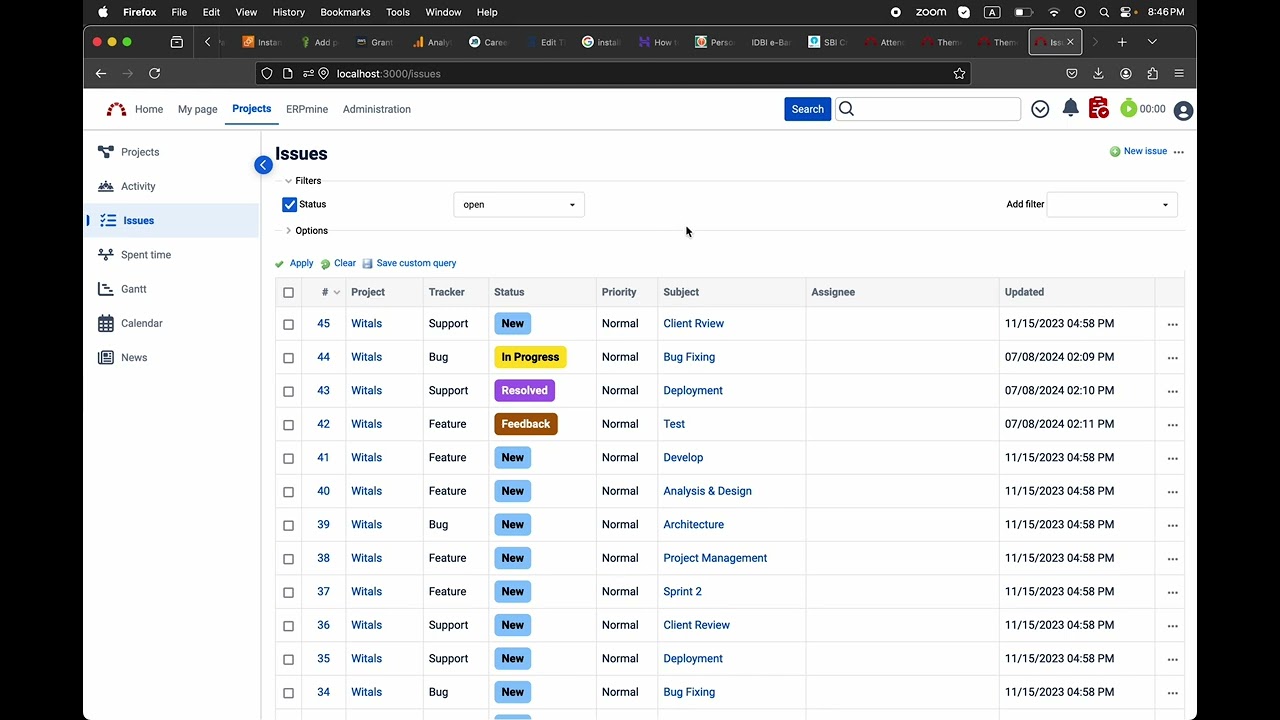The height and width of the screenshot is (720, 1280).
Task: Start the green timer clock icon
Action: (x=1128, y=108)
